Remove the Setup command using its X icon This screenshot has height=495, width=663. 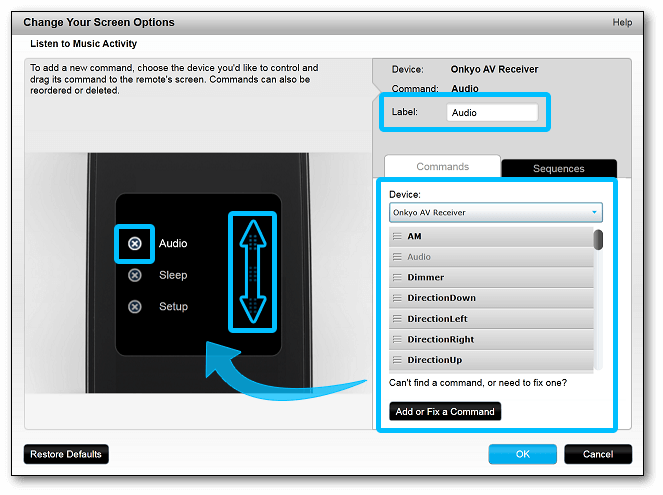pos(134,306)
